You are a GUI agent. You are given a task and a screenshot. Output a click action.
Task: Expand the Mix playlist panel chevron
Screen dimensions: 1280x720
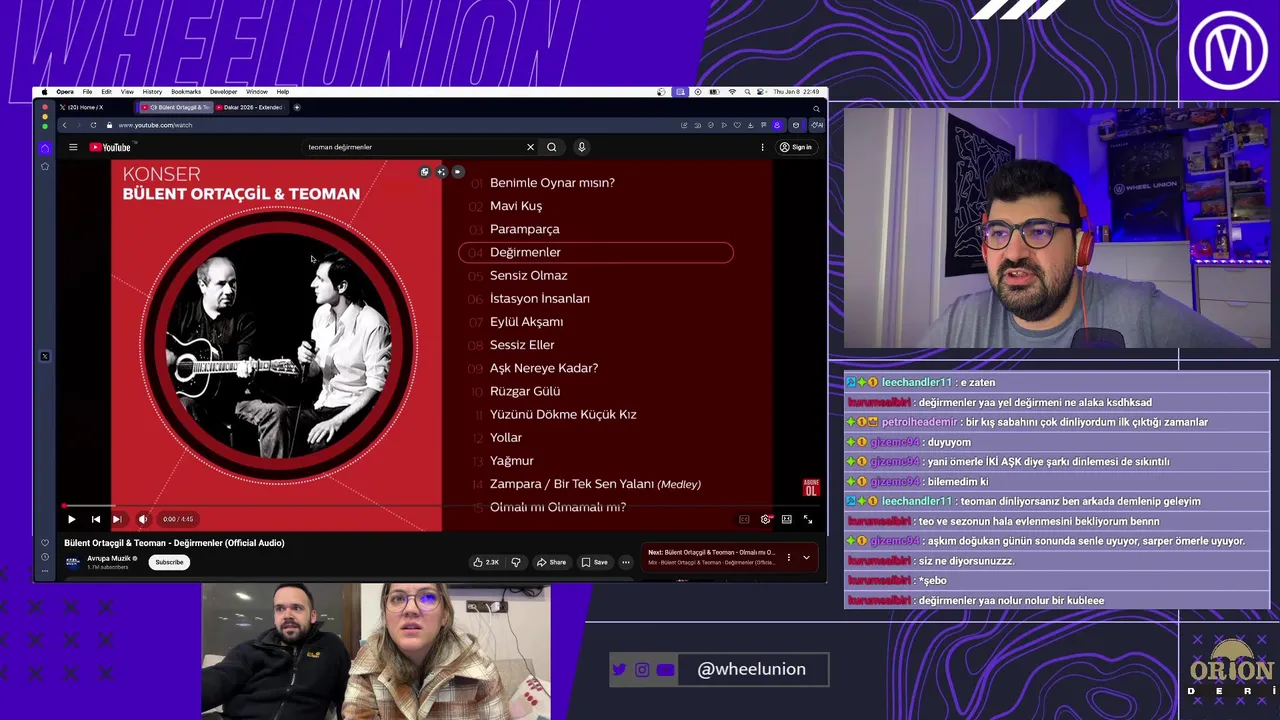(x=806, y=557)
